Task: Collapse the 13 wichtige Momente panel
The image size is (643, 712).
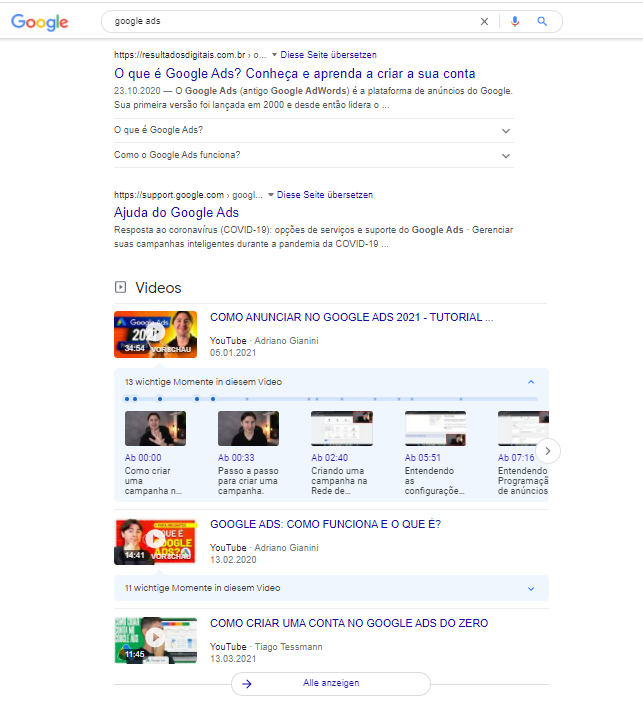Action: pyautogui.click(x=531, y=382)
